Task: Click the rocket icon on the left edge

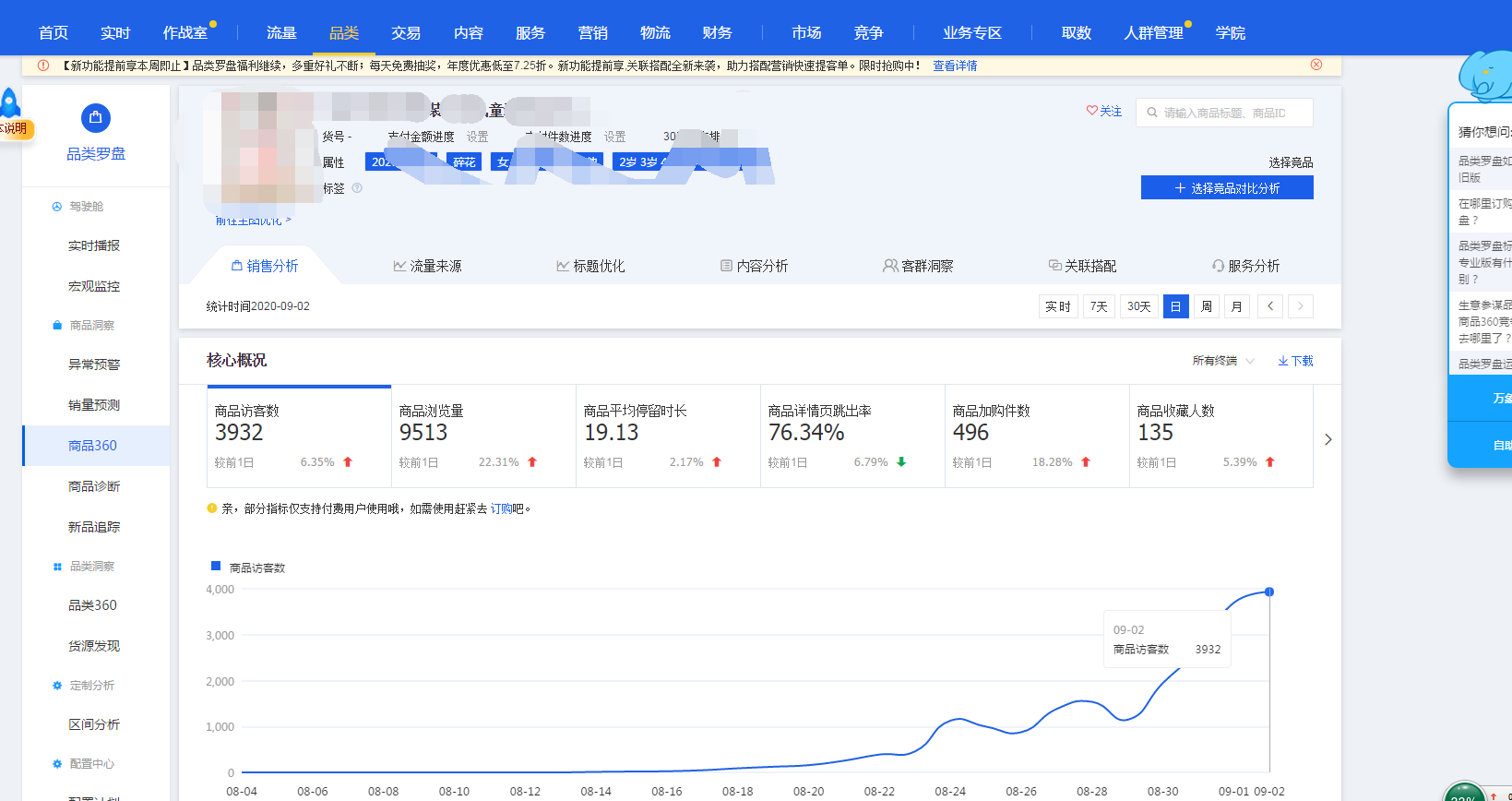Action: [x=10, y=102]
